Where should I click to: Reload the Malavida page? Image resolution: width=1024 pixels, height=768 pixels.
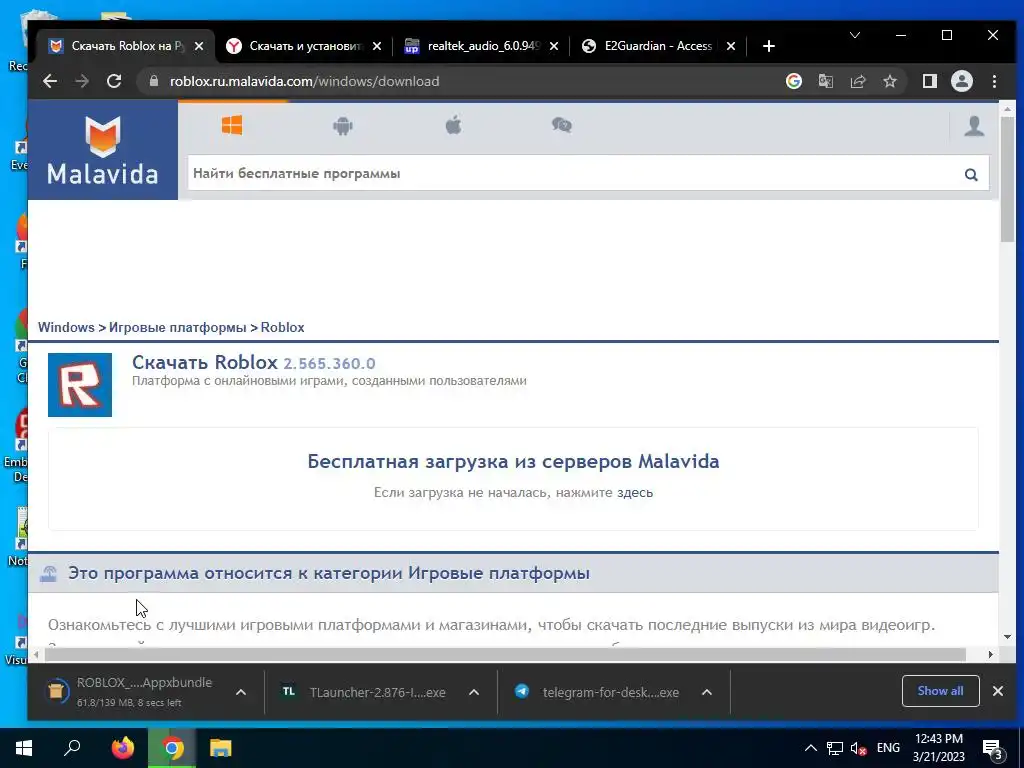[x=114, y=81]
